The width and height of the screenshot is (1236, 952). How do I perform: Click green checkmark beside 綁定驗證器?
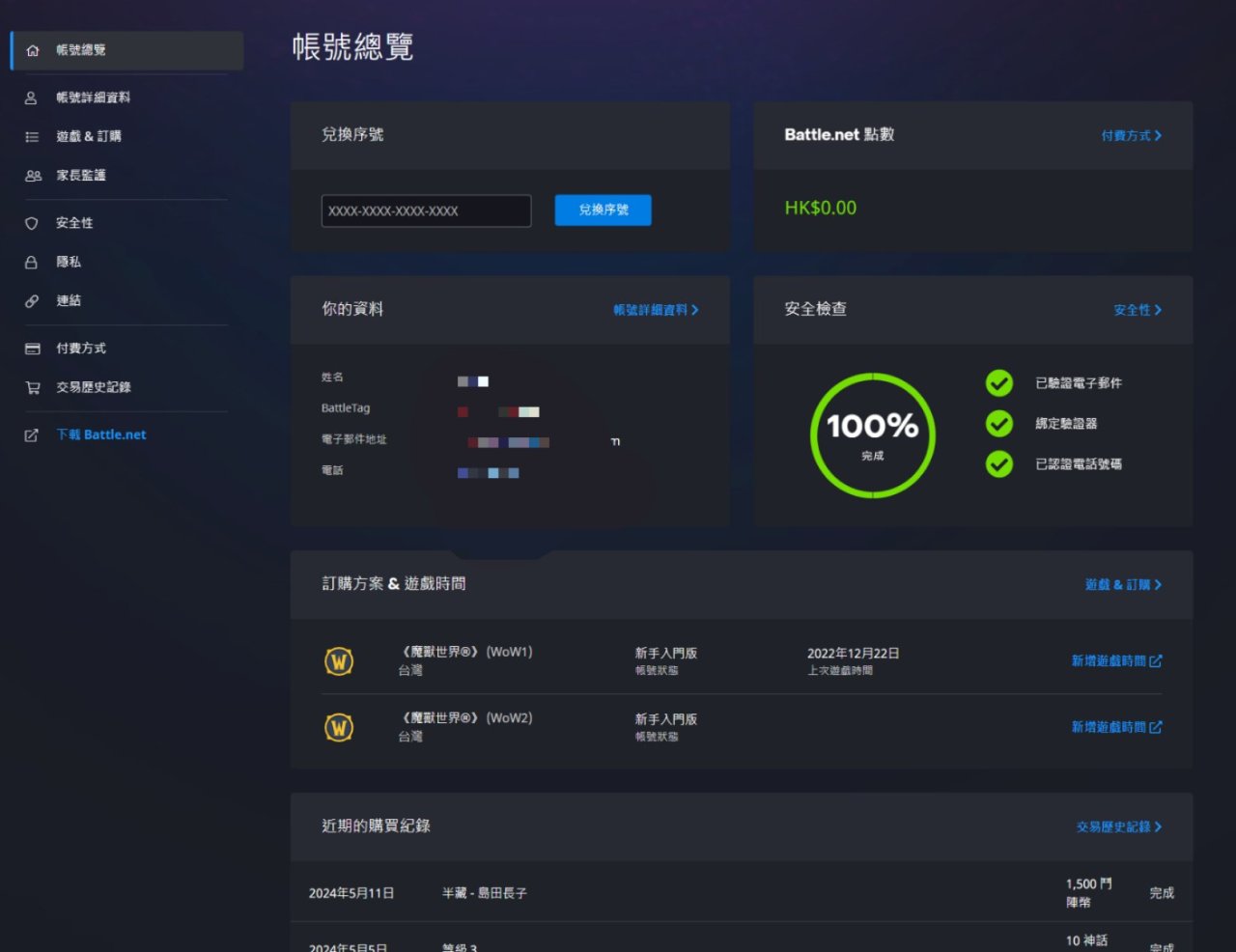tap(999, 424)
